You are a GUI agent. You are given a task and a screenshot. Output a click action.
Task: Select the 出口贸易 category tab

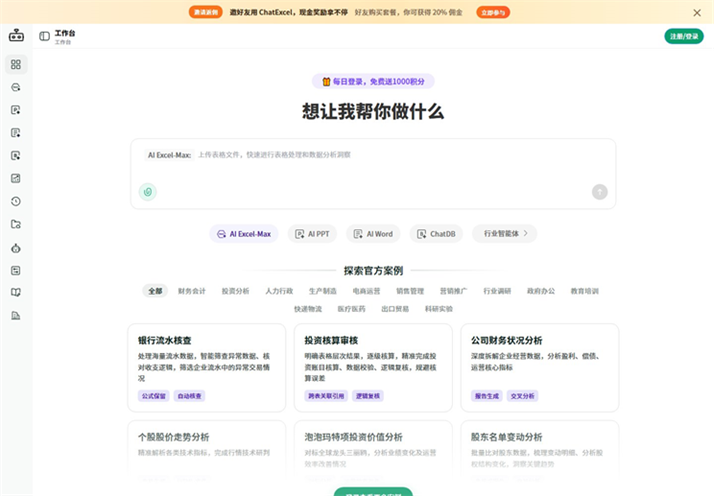pyautogui.click(x=395, y=309)
